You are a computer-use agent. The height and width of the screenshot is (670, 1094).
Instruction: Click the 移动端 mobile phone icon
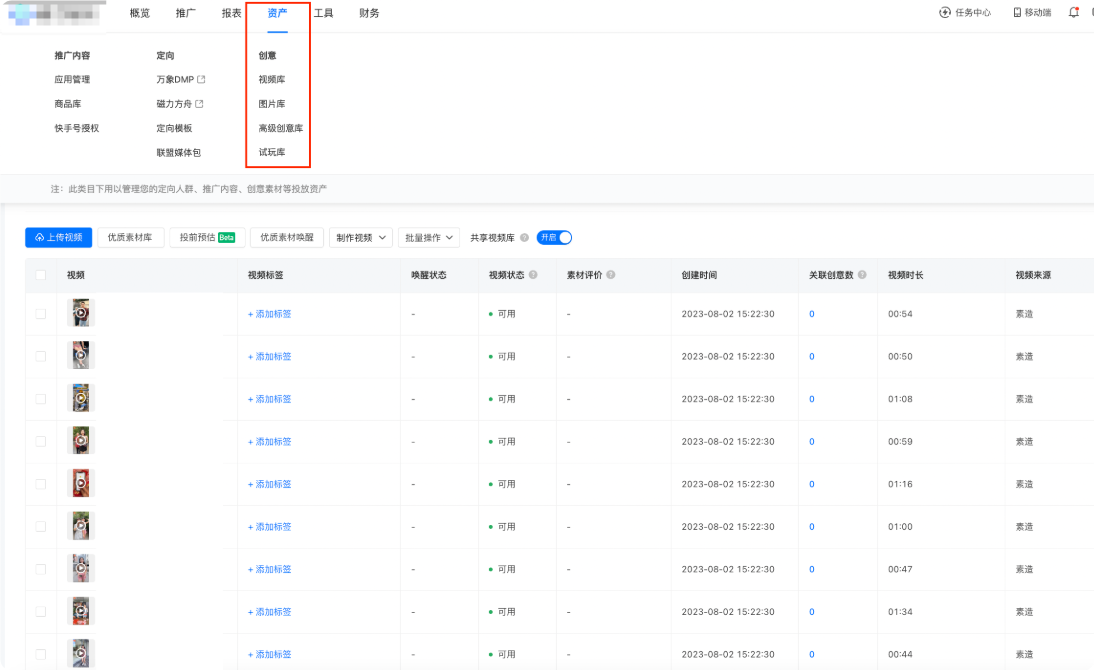click(1017, 13)
